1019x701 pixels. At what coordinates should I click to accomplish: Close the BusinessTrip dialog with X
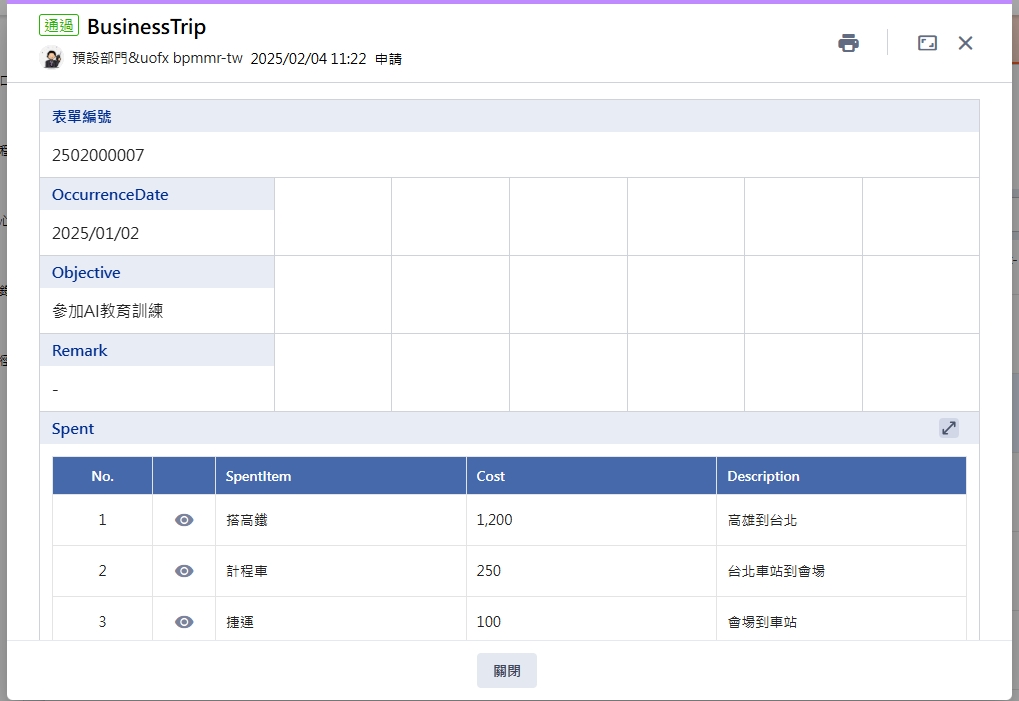pyautogui.click(x=965, y=43)
